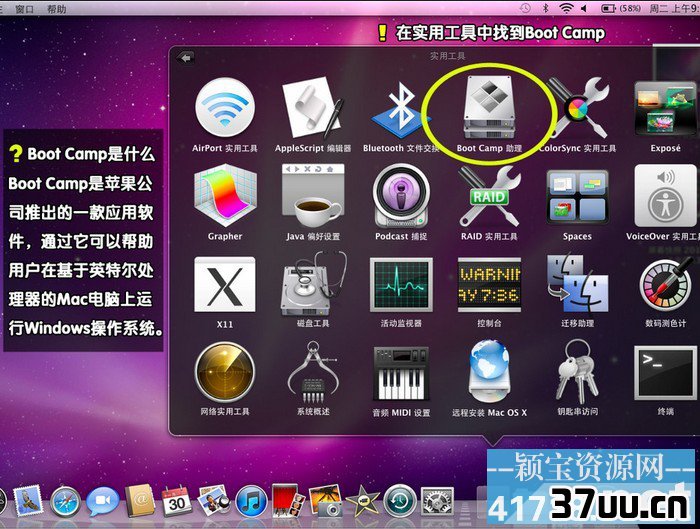Screen dimensions: 700x529
Task: Launch Podcast 捕捉
Action: (x=400, y=196)
